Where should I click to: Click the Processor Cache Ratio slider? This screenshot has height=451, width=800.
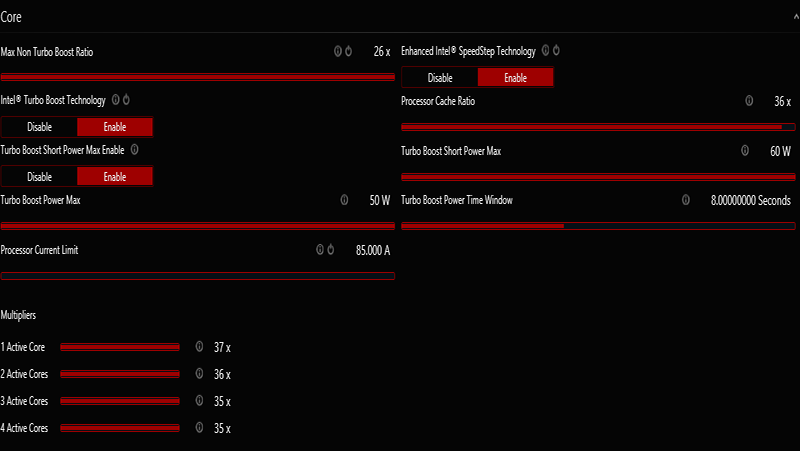point(598,127)
